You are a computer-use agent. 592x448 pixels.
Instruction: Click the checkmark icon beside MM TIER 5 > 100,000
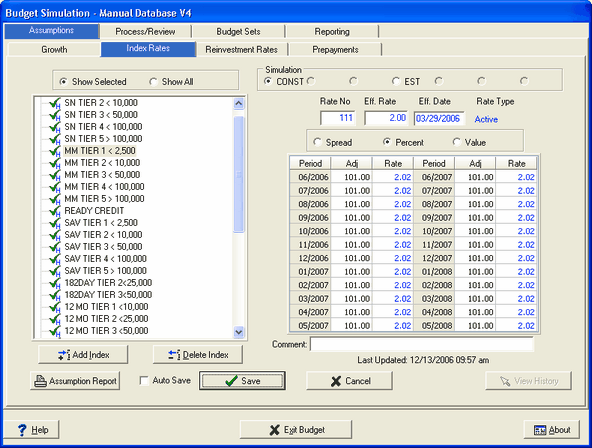(55, 200)
